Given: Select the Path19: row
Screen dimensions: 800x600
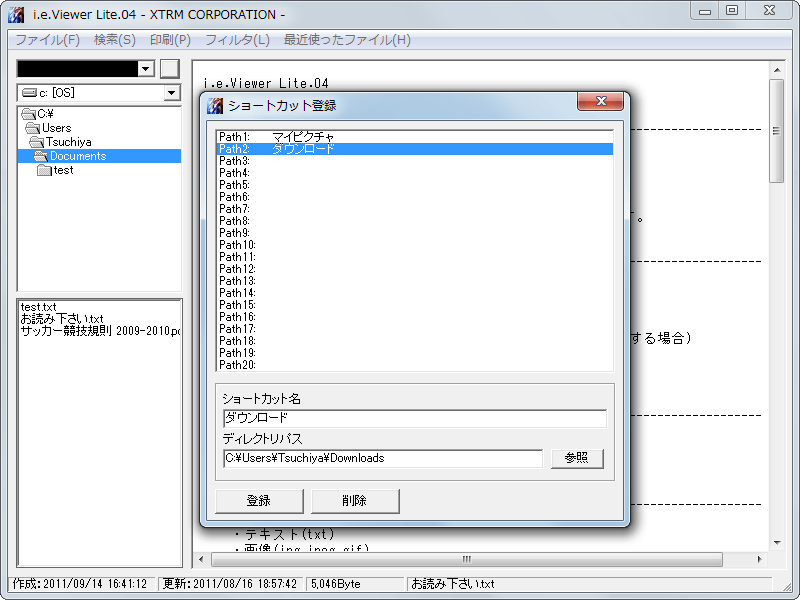Looking at the screenshot, I should (414, 353).
